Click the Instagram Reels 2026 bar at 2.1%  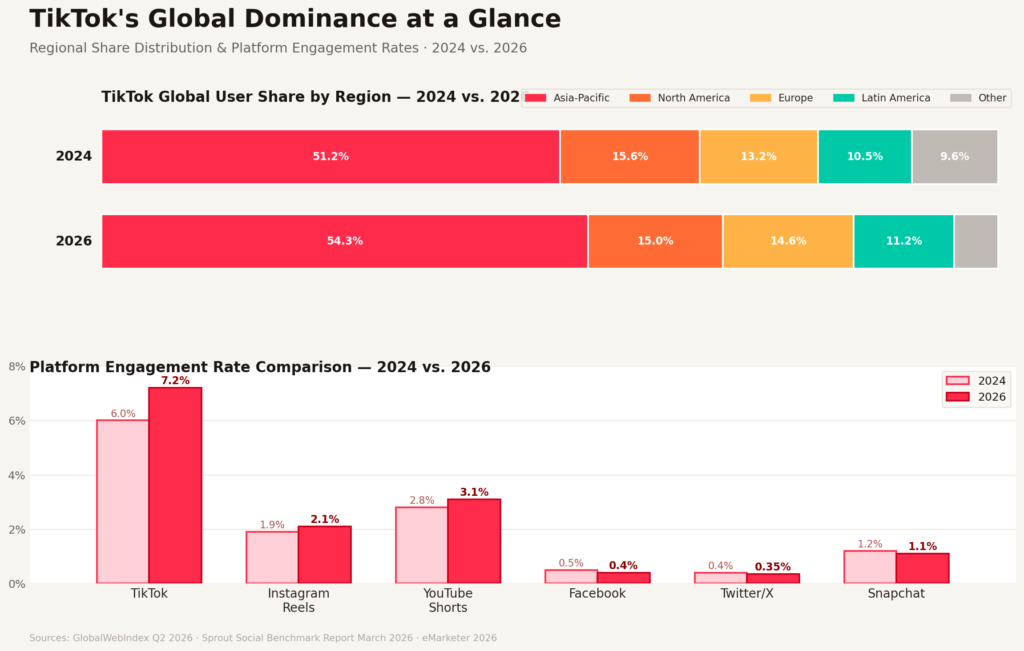point(325,555)
